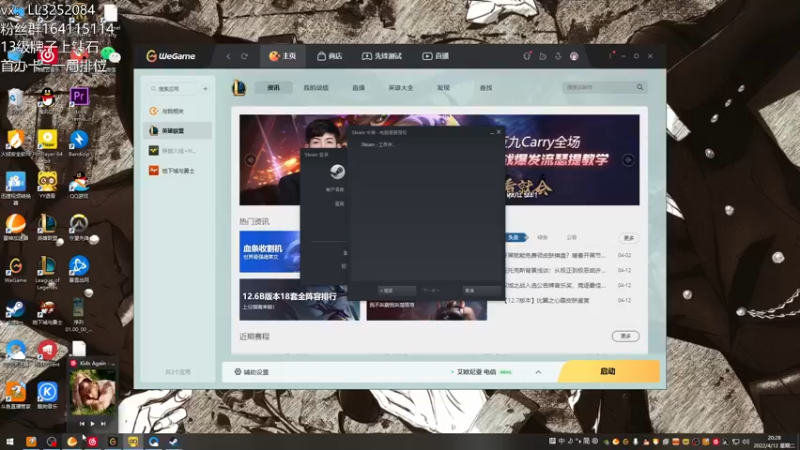Click the left button at the Steam dialog bottom
Screen dimensions: 800x450
(x=396, y=290)
